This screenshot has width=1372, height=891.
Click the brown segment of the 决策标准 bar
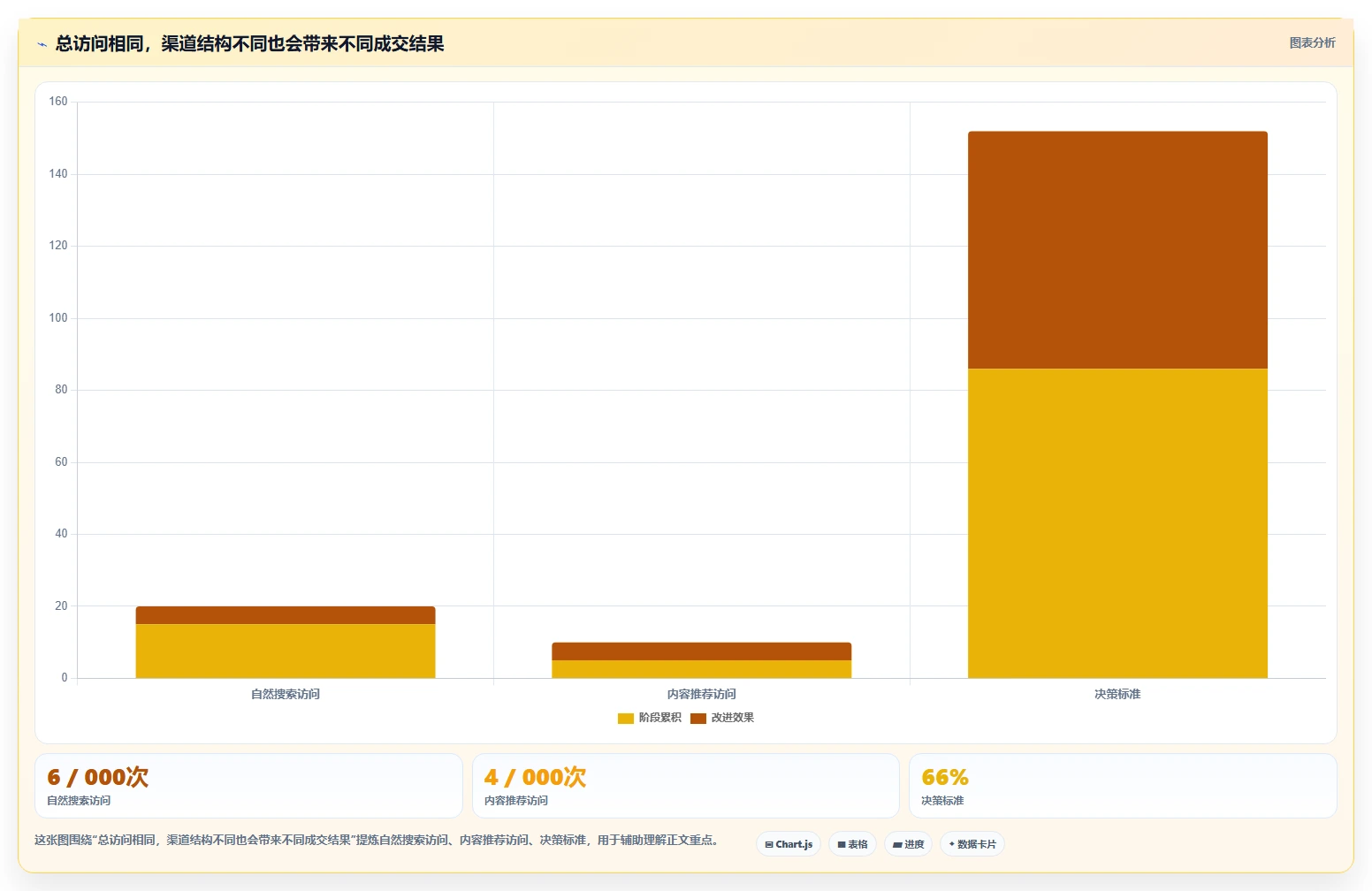click(1117, 250)
